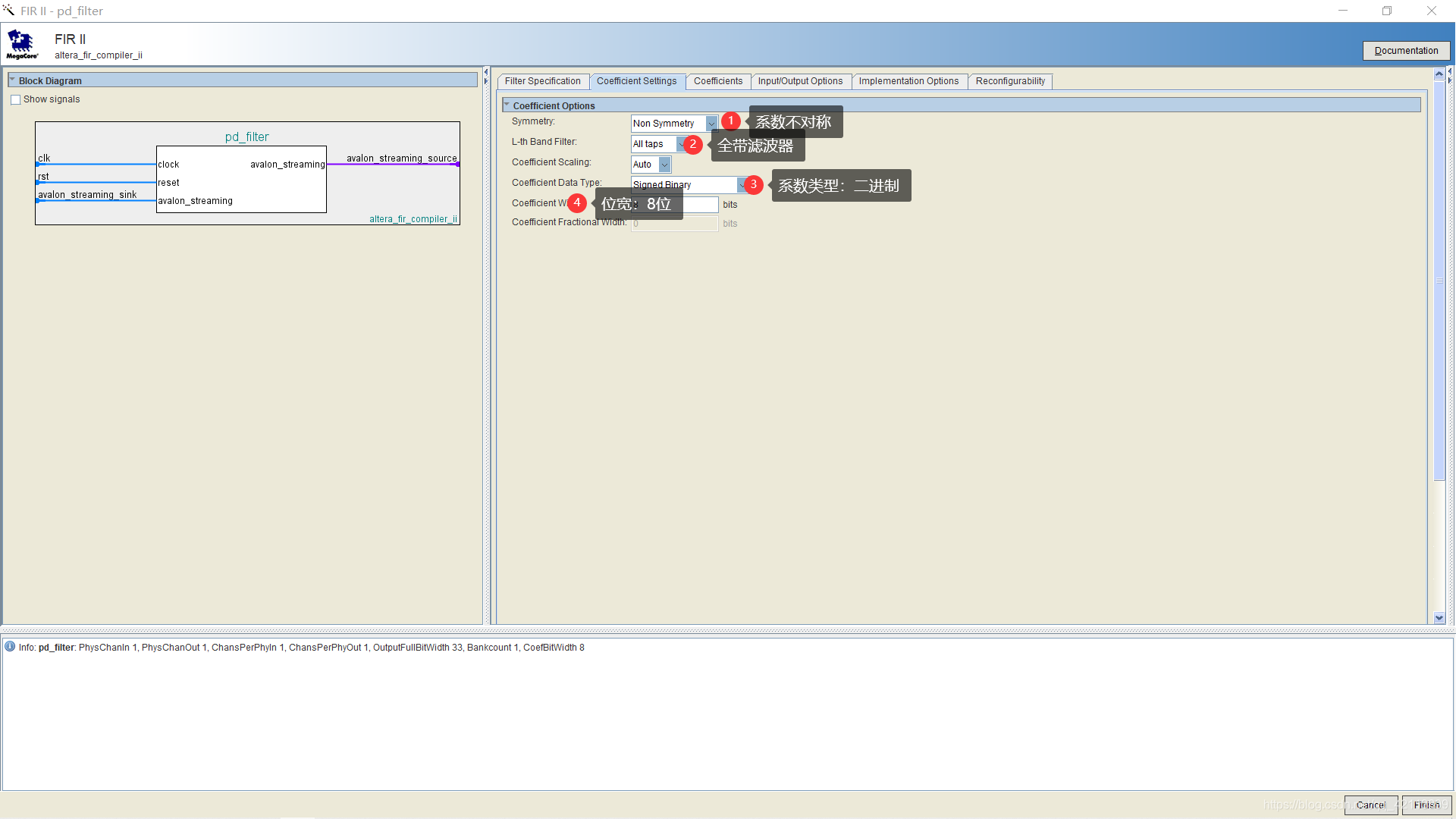
Task: Click the Coefficient Width input field
Action: 699,205
